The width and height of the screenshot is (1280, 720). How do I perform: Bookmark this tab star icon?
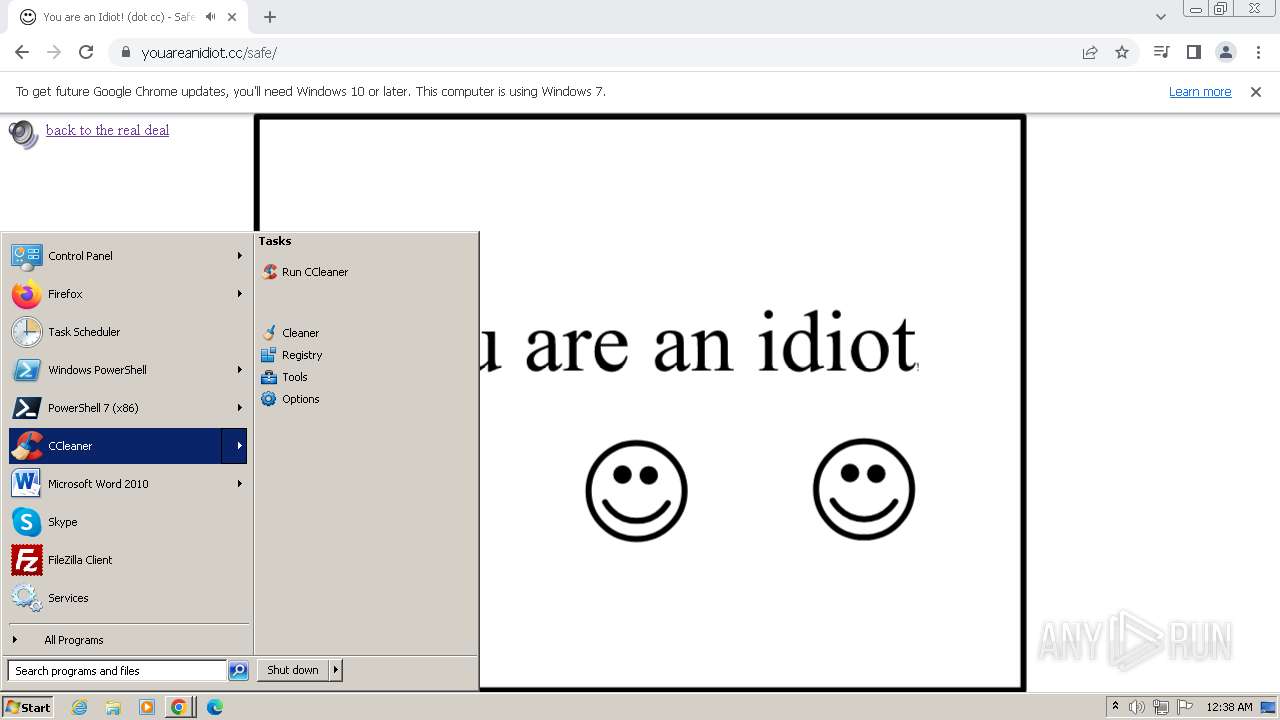pyautogui.click(x=1122, y=52)
